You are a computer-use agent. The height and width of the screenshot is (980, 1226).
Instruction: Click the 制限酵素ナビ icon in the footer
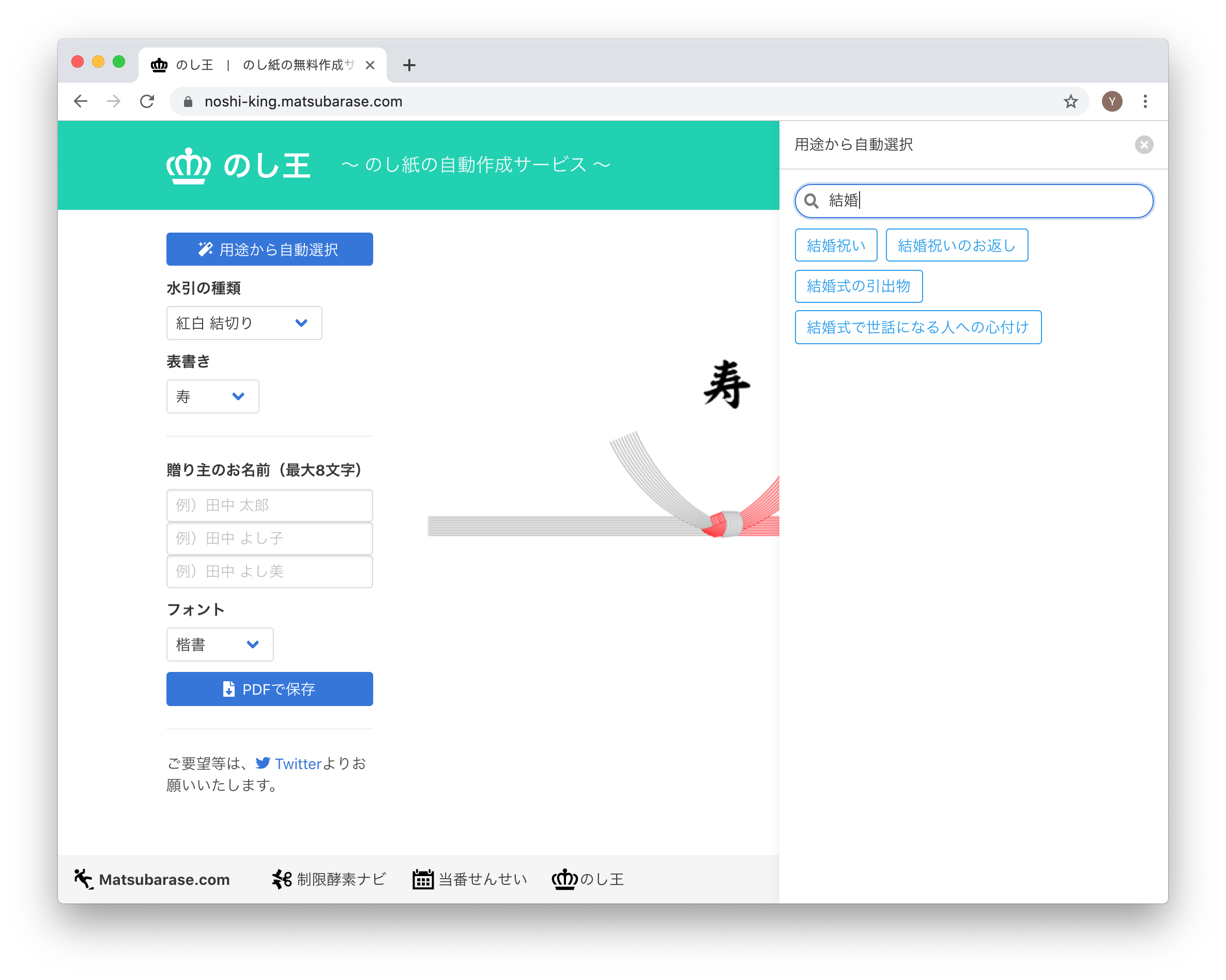pyautogui.click(x=281, y=878)
